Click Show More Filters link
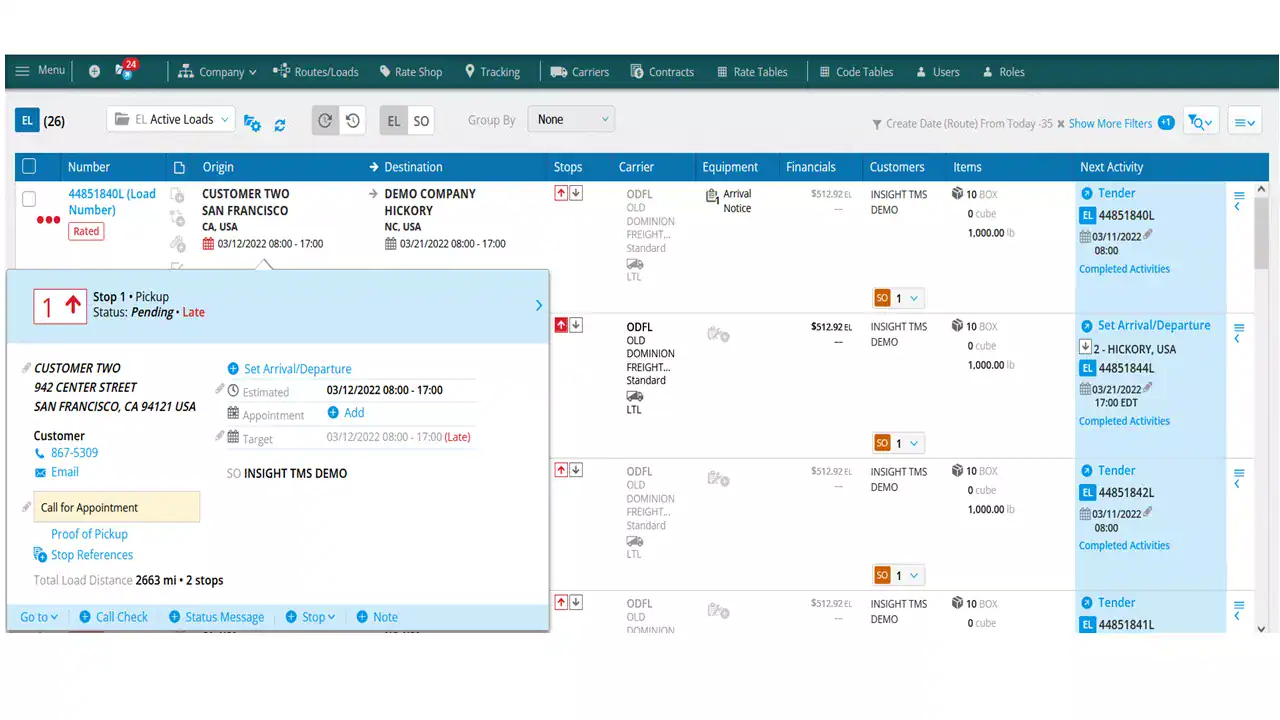The width and height of the screenshot is (1280, 720). click(1110, 124)
